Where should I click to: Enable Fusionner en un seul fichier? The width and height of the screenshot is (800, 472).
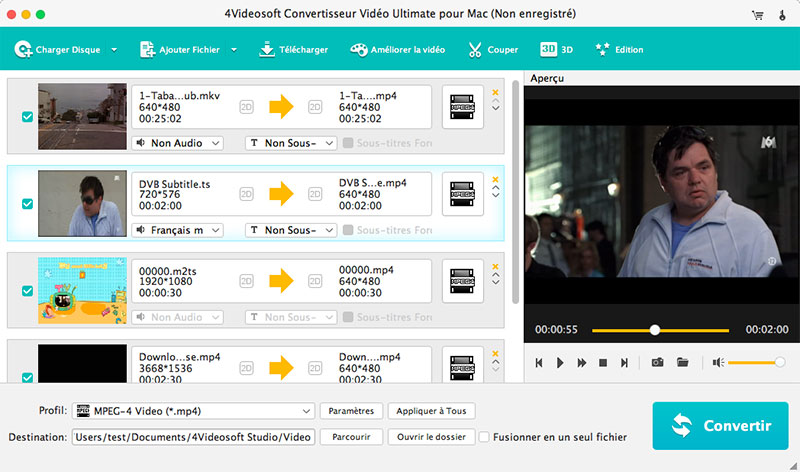(x=485, y=437)
